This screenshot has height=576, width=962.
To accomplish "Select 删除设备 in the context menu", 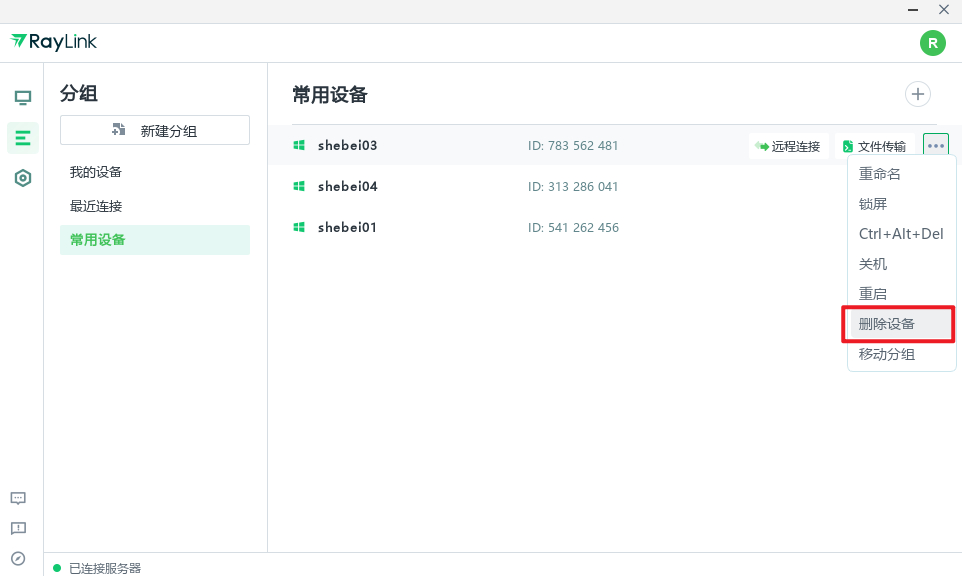I will pyautogui.click(x=885, y=323).
